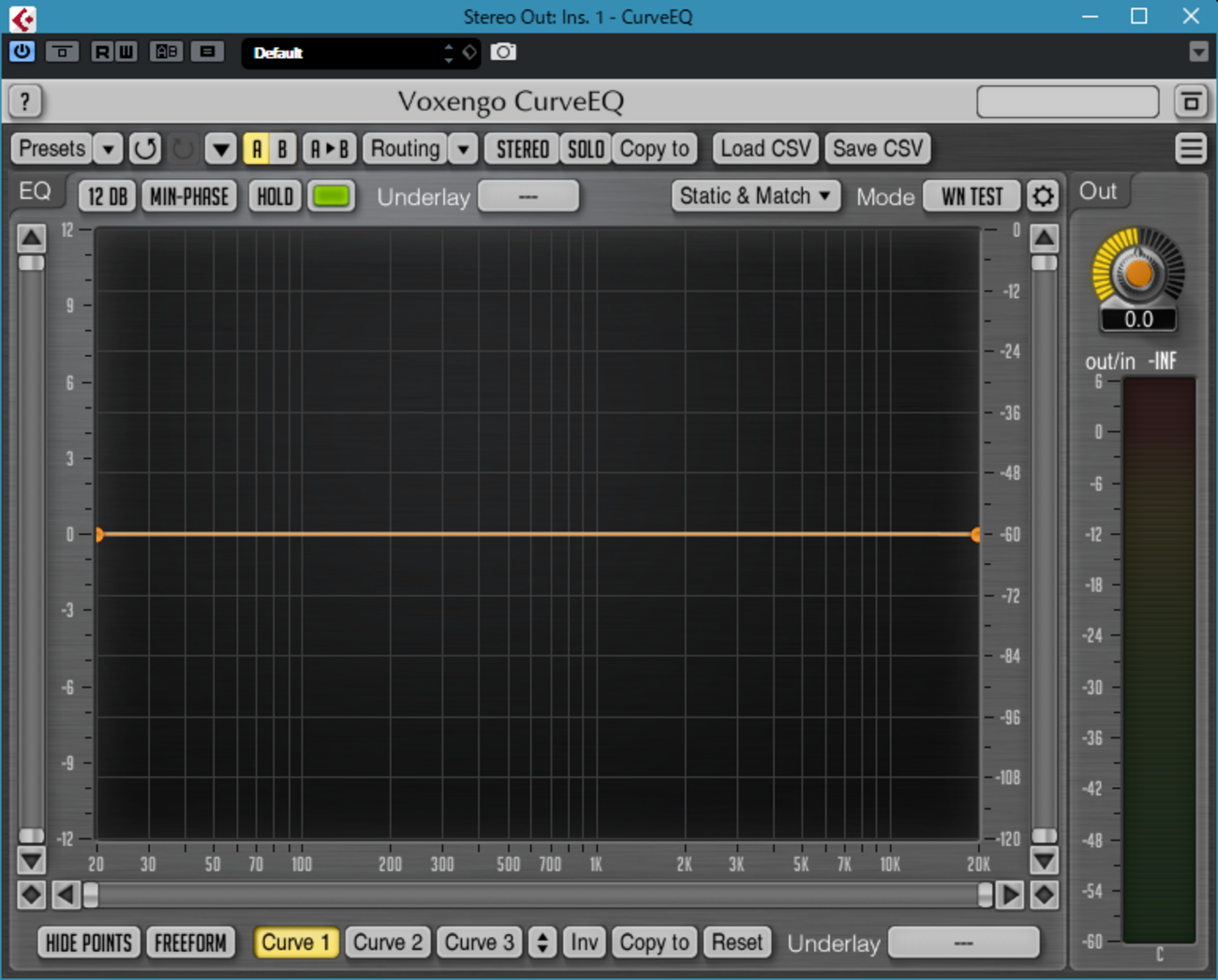Expand the Routing dropdown arrow
1218x980 pixels.
click(x=463, y=149)
